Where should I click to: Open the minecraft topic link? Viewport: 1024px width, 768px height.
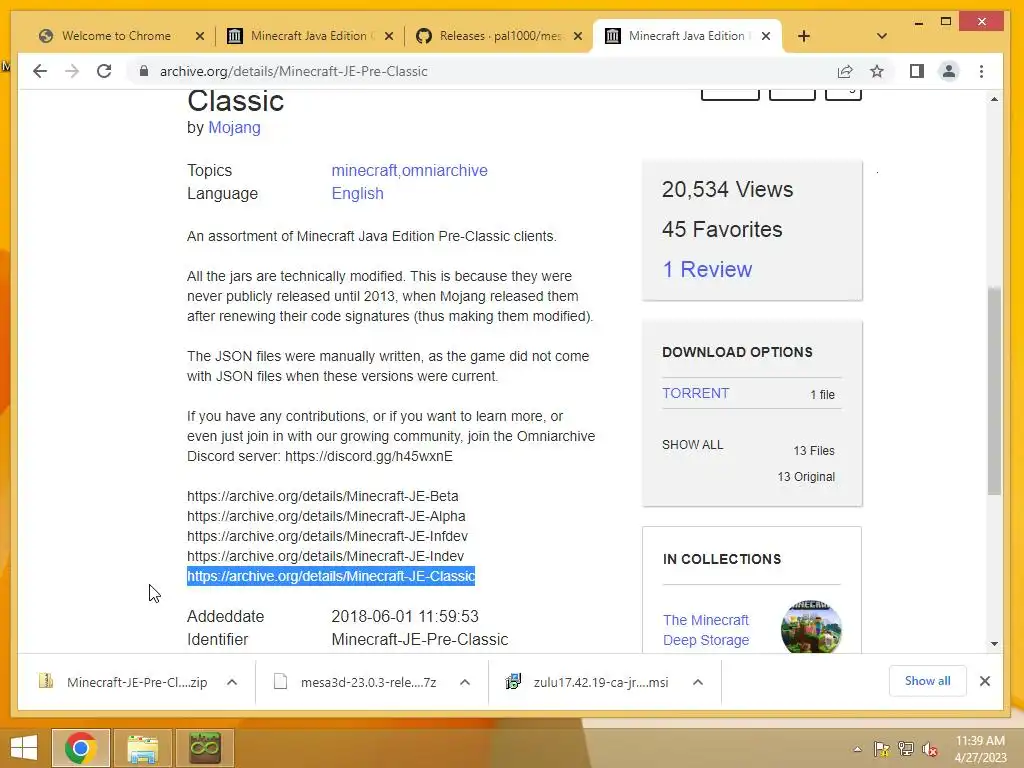point(364,170)
